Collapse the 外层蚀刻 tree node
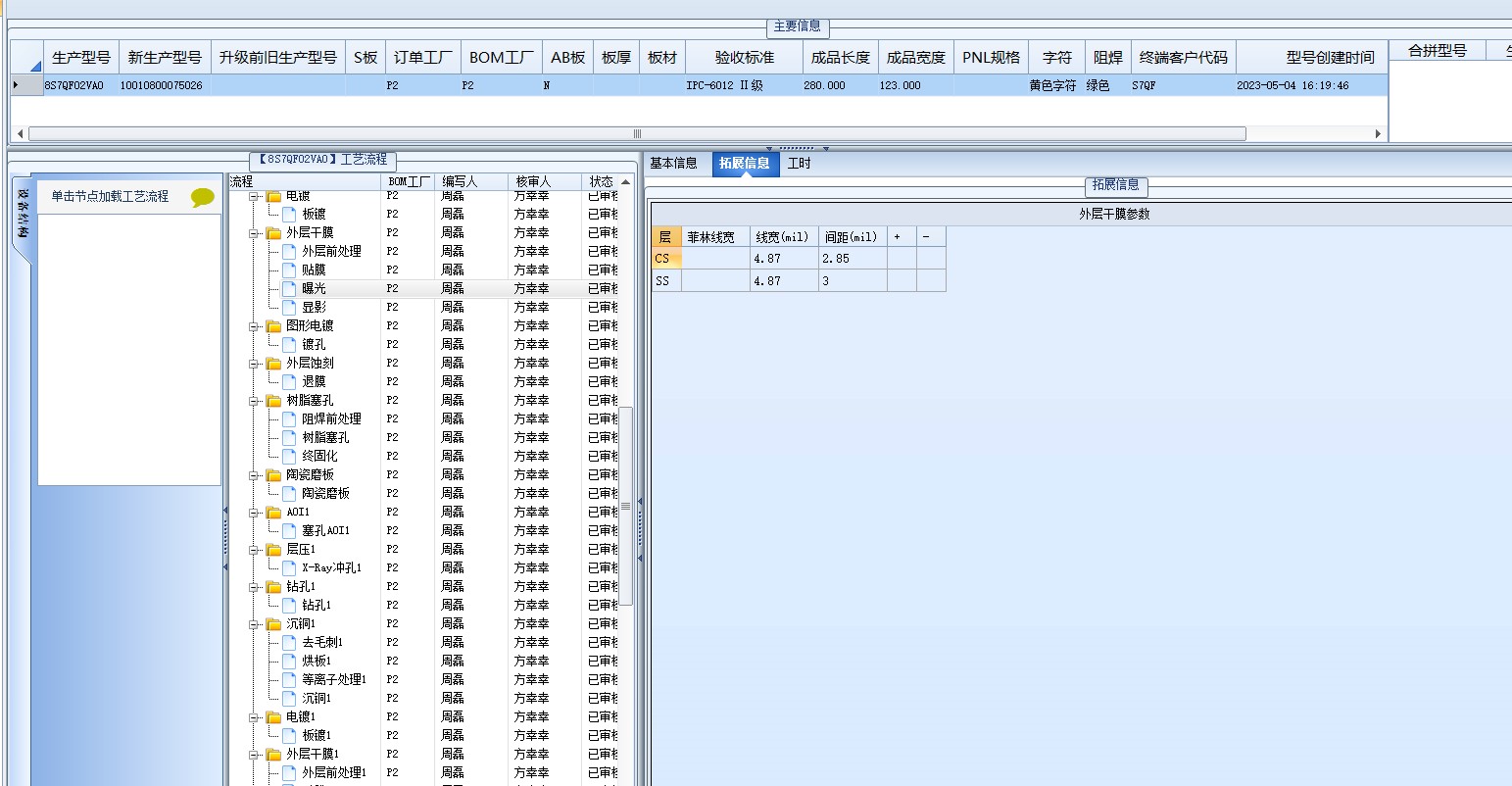 click(x=253, y=364)
